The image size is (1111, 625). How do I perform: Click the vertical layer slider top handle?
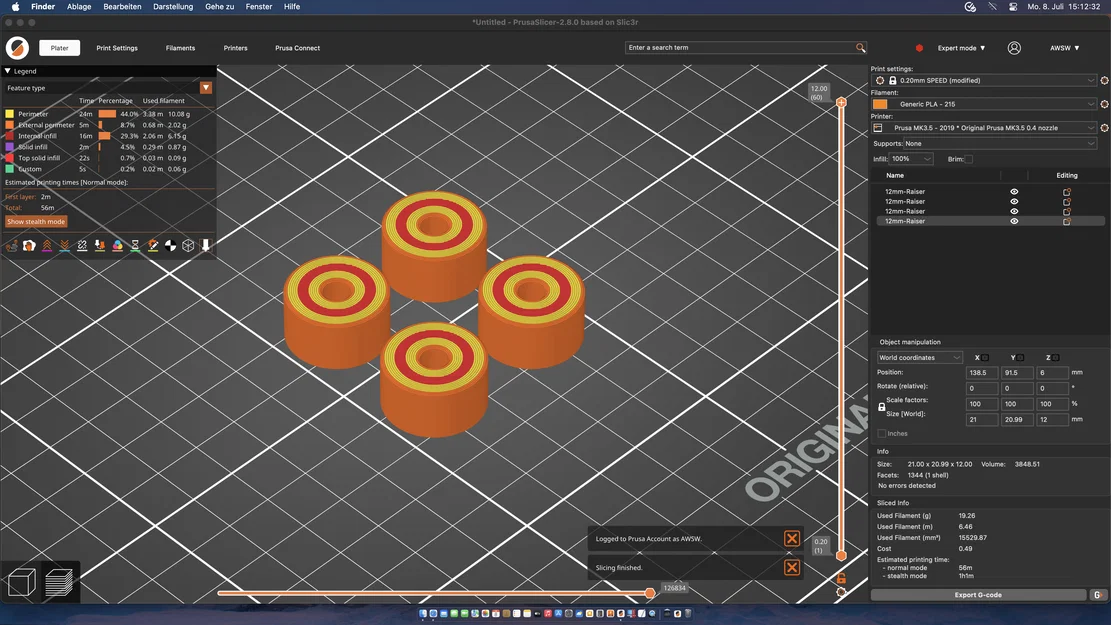point(841,103)
